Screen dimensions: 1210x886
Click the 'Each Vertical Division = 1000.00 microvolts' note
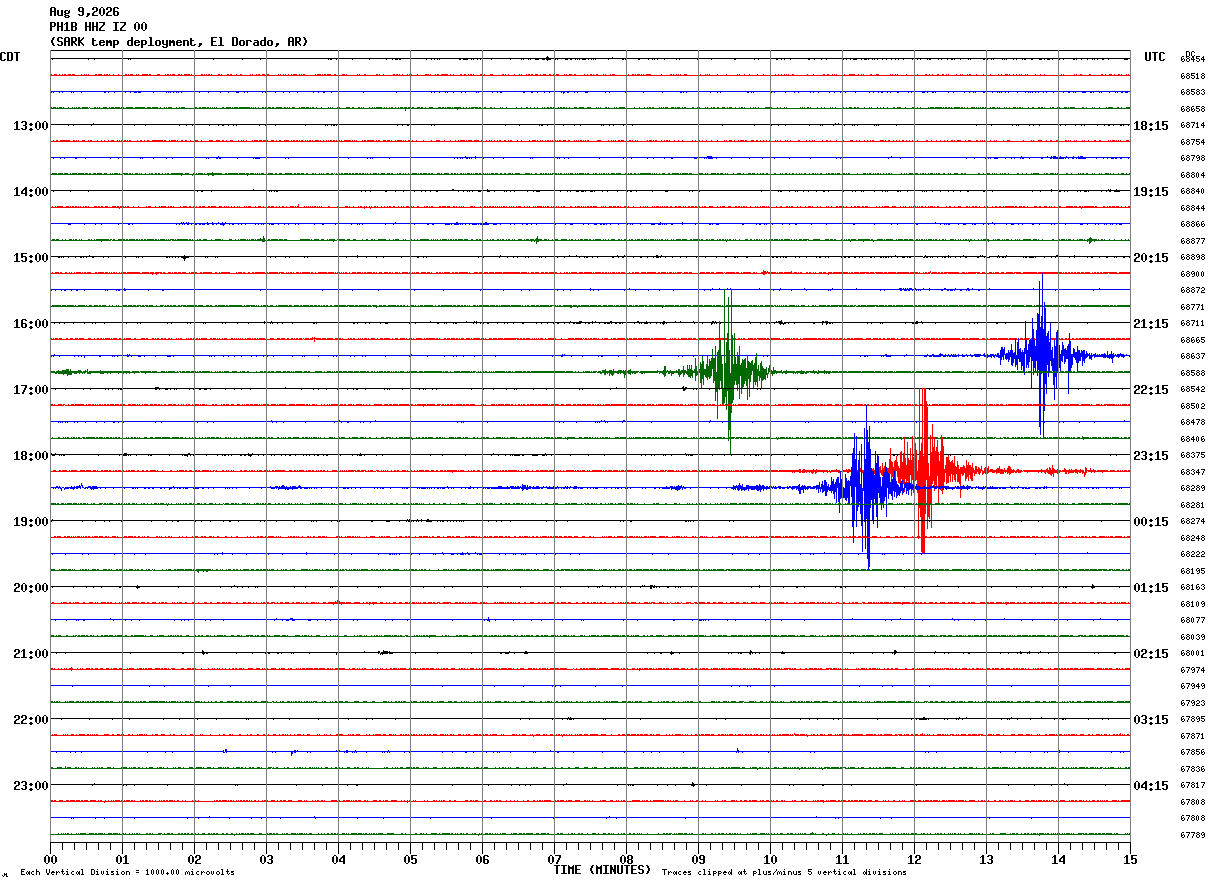click(127, 872)
